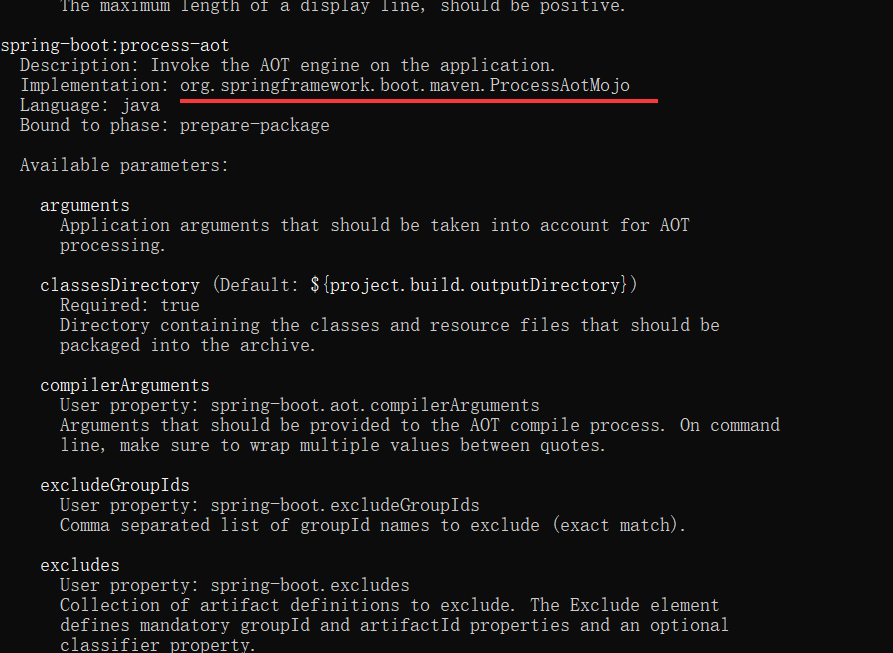Screen dimensions: 893x653
Task: Click the 'maximum length of a display line' text
Action: [263, 7]
